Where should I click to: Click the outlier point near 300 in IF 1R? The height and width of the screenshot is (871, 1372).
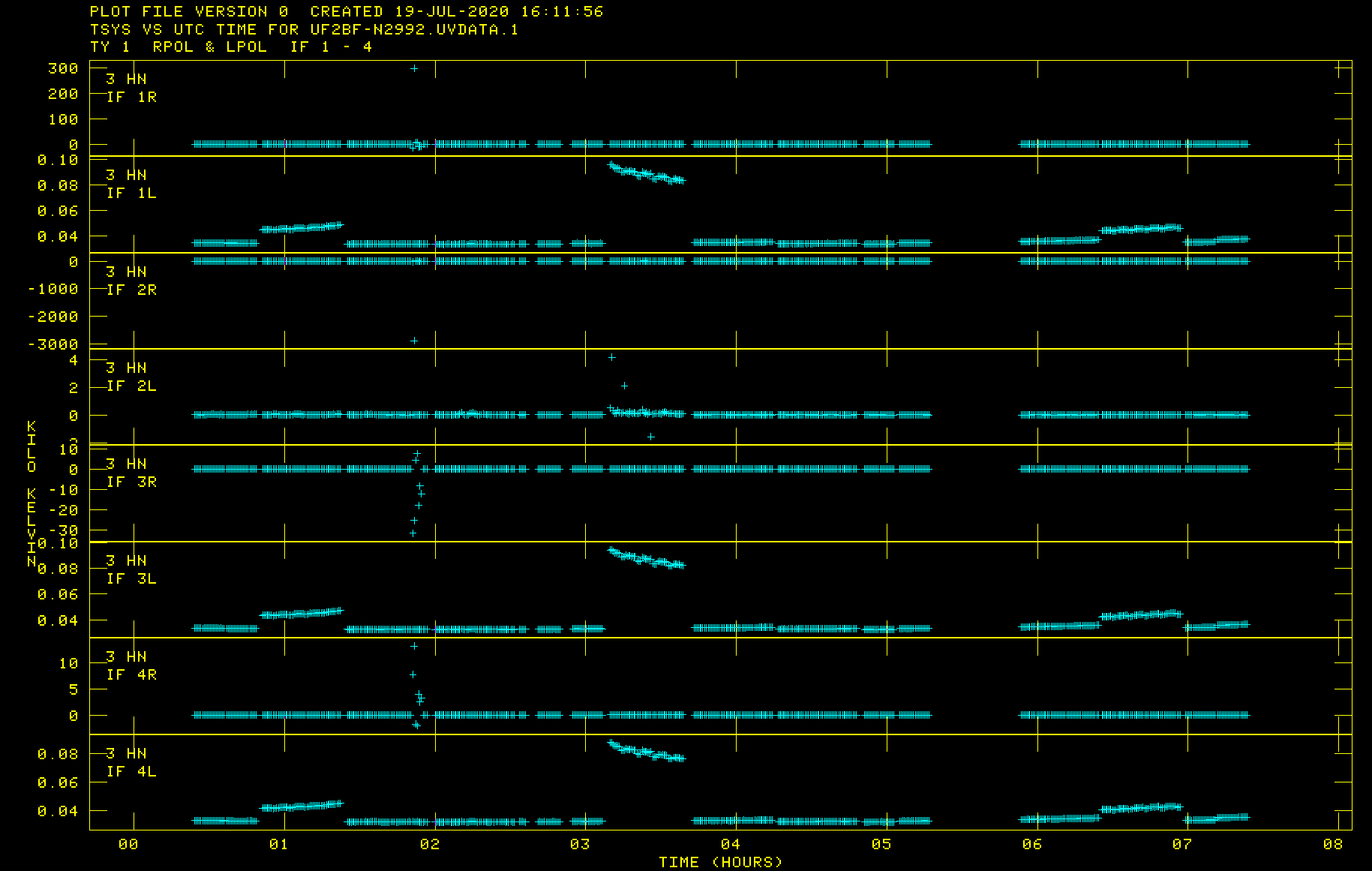pos(414,68)
